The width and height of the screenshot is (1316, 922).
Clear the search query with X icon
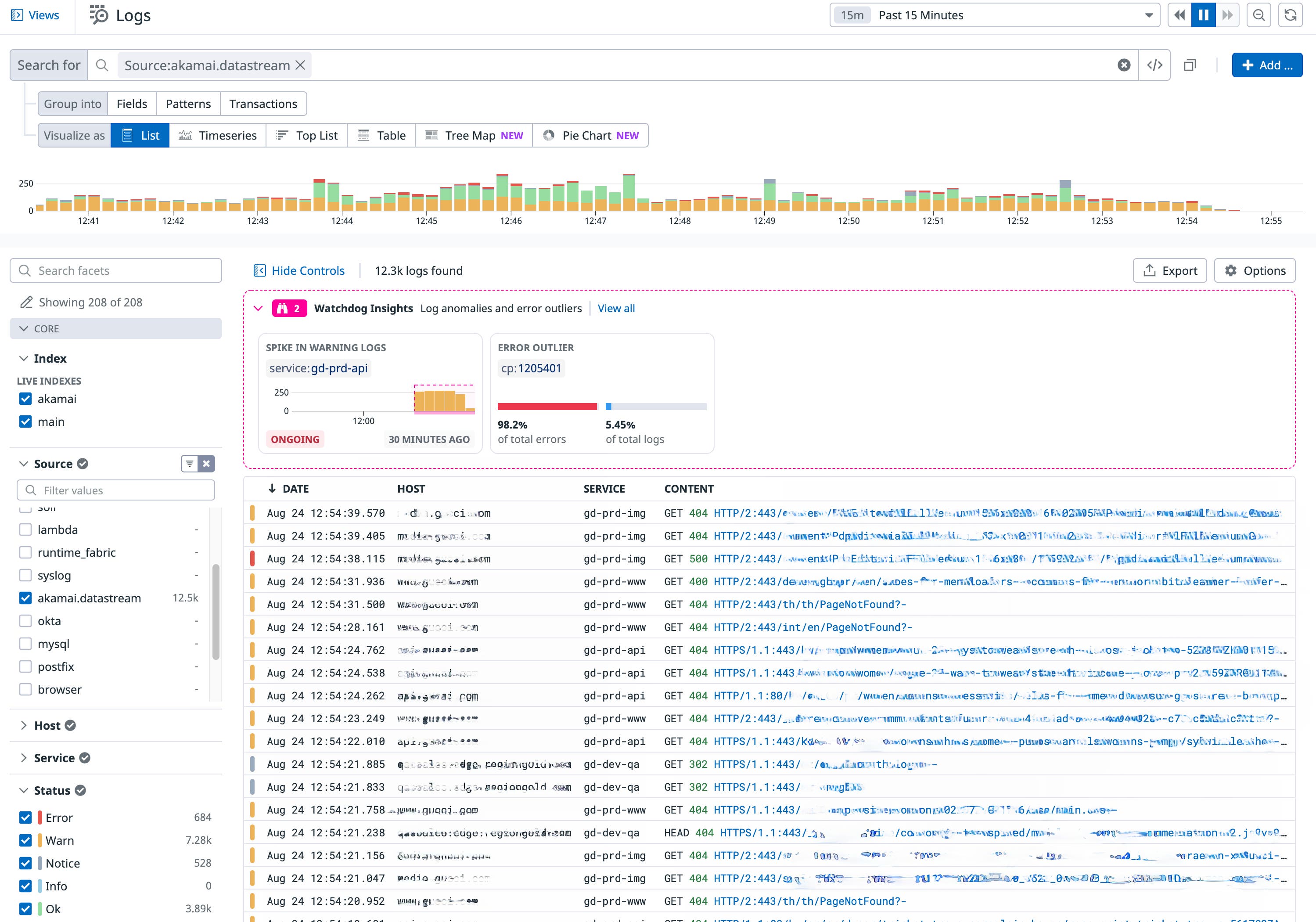click(1124, 65)
